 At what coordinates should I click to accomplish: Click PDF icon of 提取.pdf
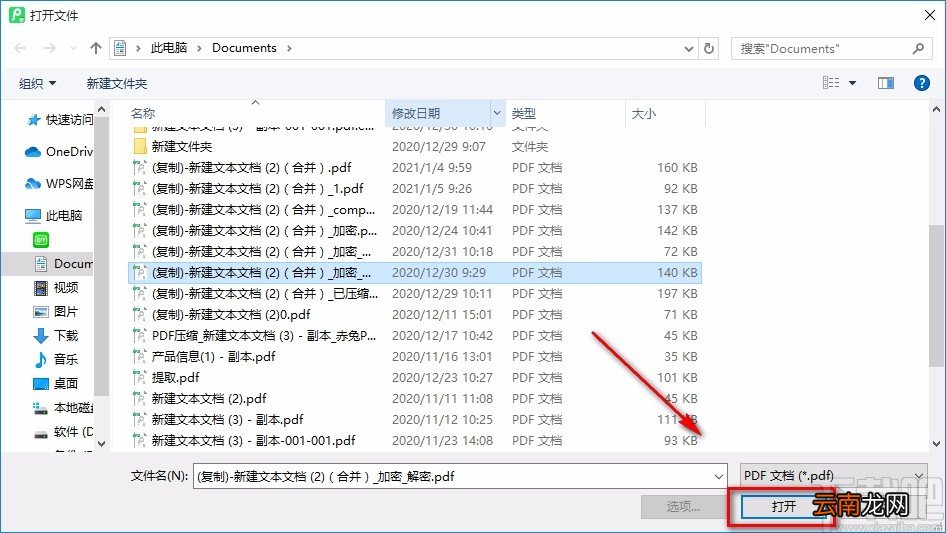pyautogui.click(x=139, y=377)
